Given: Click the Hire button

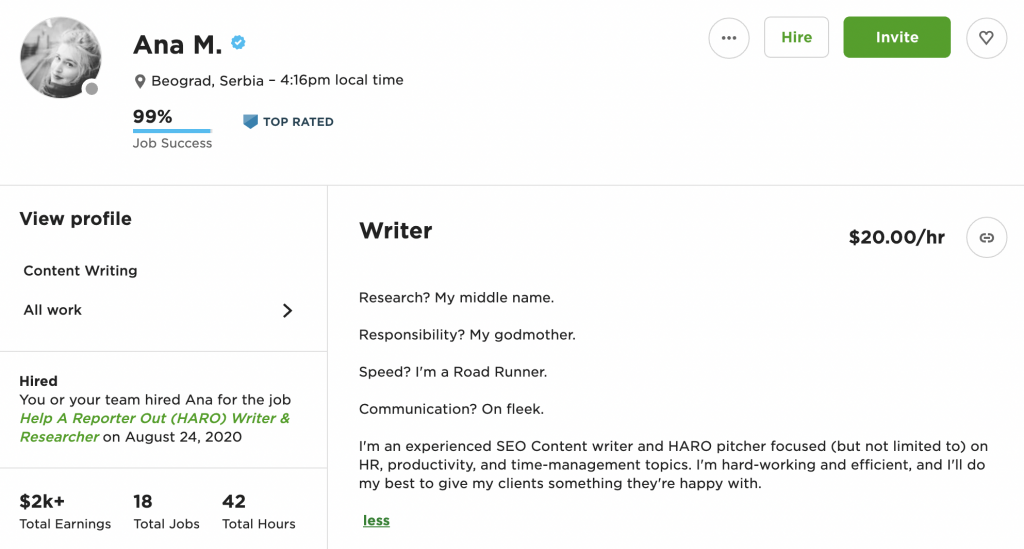Looking at the screenshot, I should 796,37.
